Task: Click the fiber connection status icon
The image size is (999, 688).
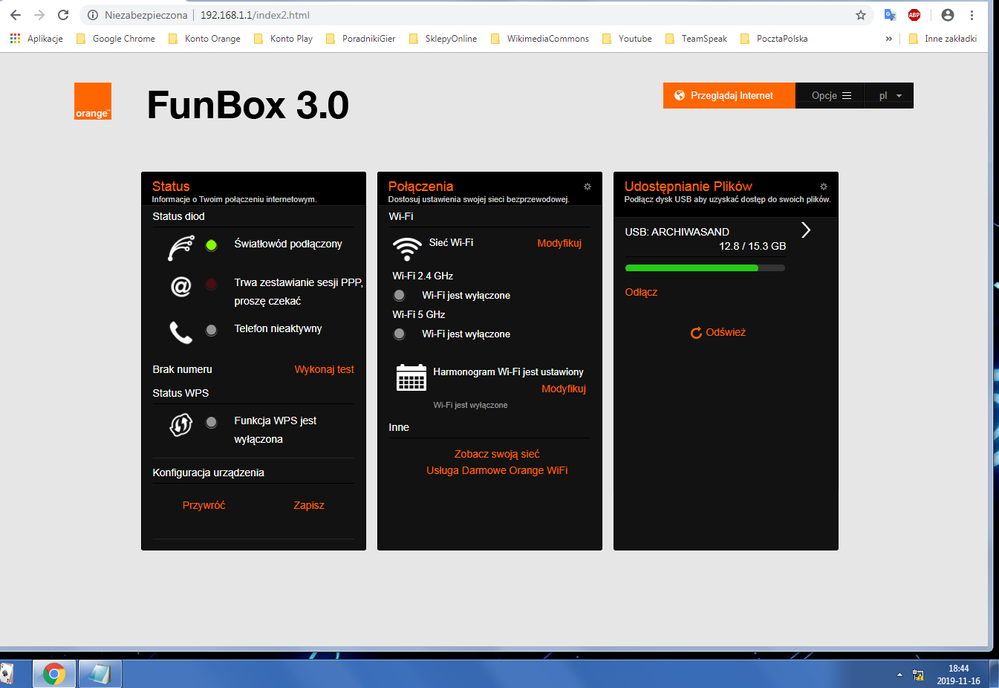Action: [181, 246]
